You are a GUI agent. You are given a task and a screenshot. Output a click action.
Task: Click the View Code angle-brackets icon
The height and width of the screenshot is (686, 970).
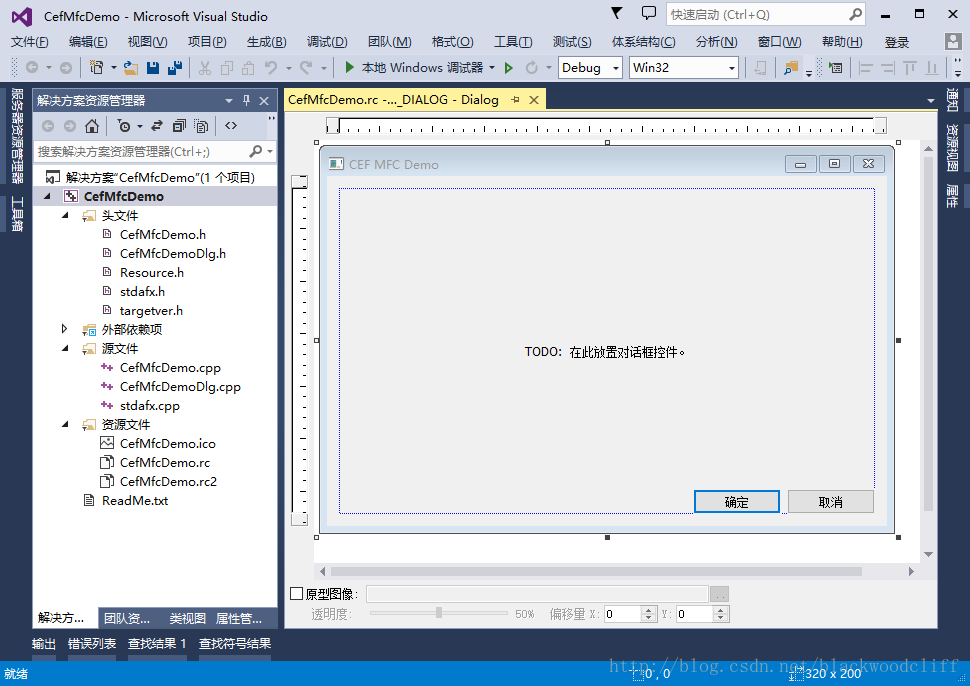click(231, 126)
